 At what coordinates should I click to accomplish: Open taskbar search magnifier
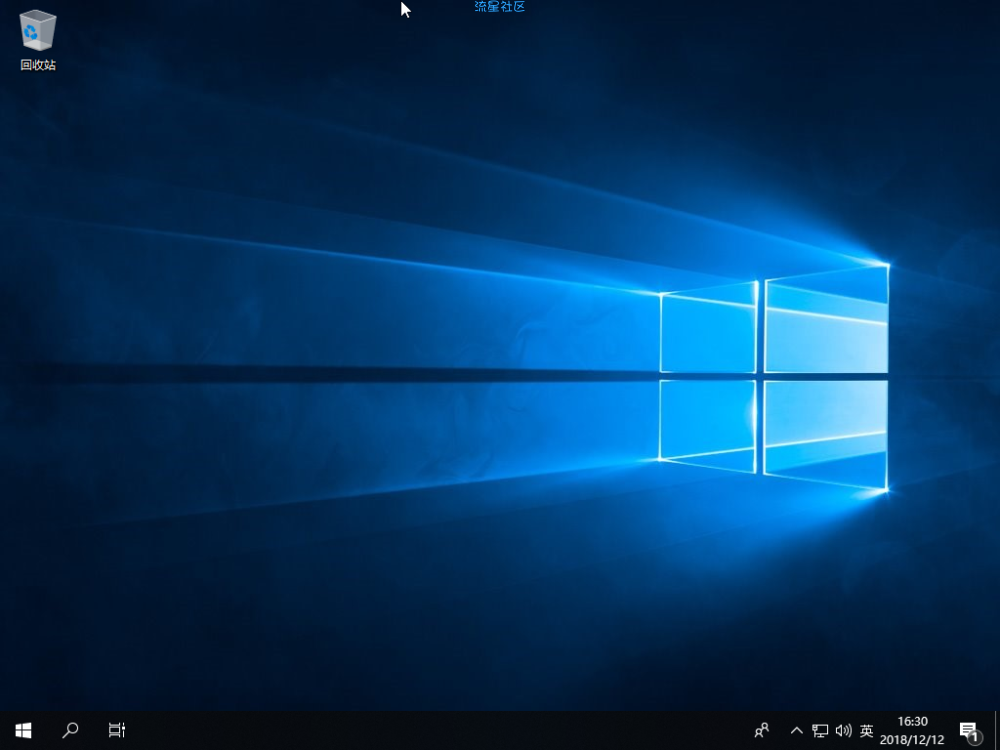click(x=70, y=730)
